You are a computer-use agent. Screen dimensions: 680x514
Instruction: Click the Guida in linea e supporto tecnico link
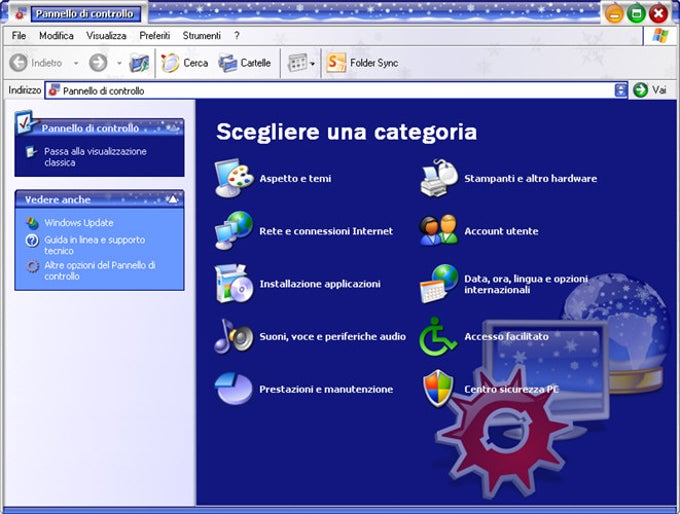coord(95,245)
